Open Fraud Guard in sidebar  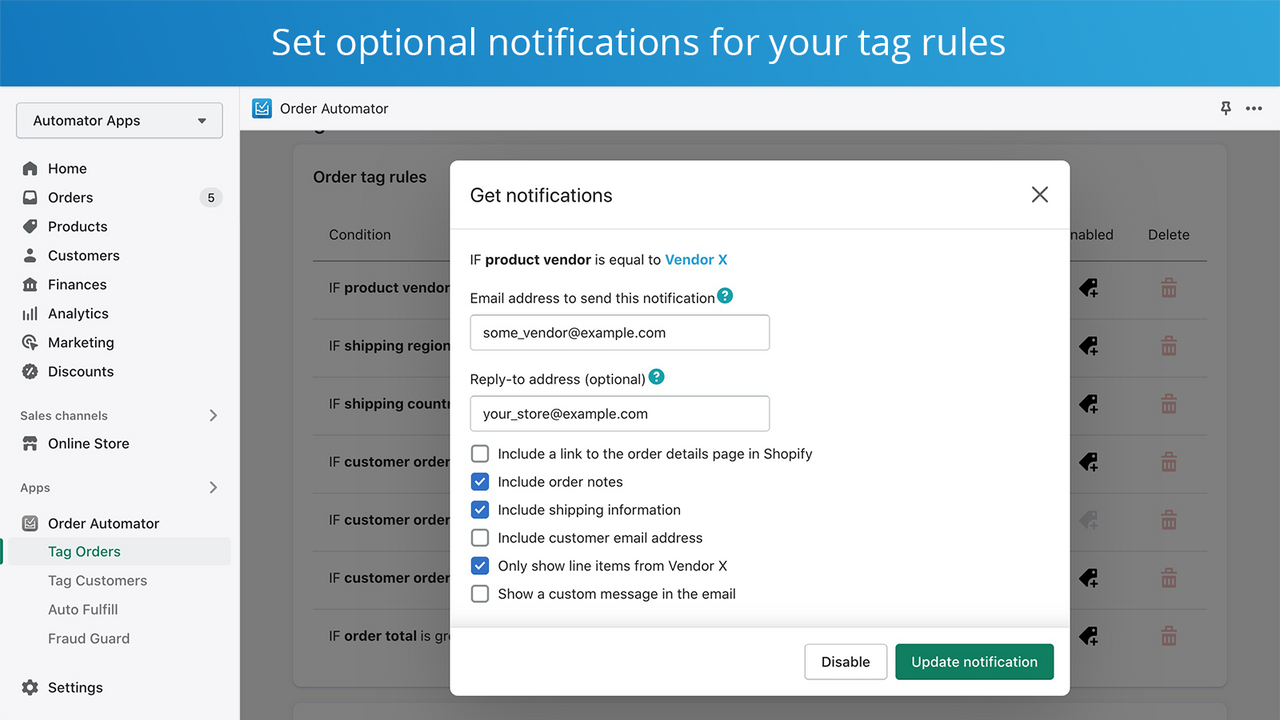pyautogui.click(x=89, y=638)
